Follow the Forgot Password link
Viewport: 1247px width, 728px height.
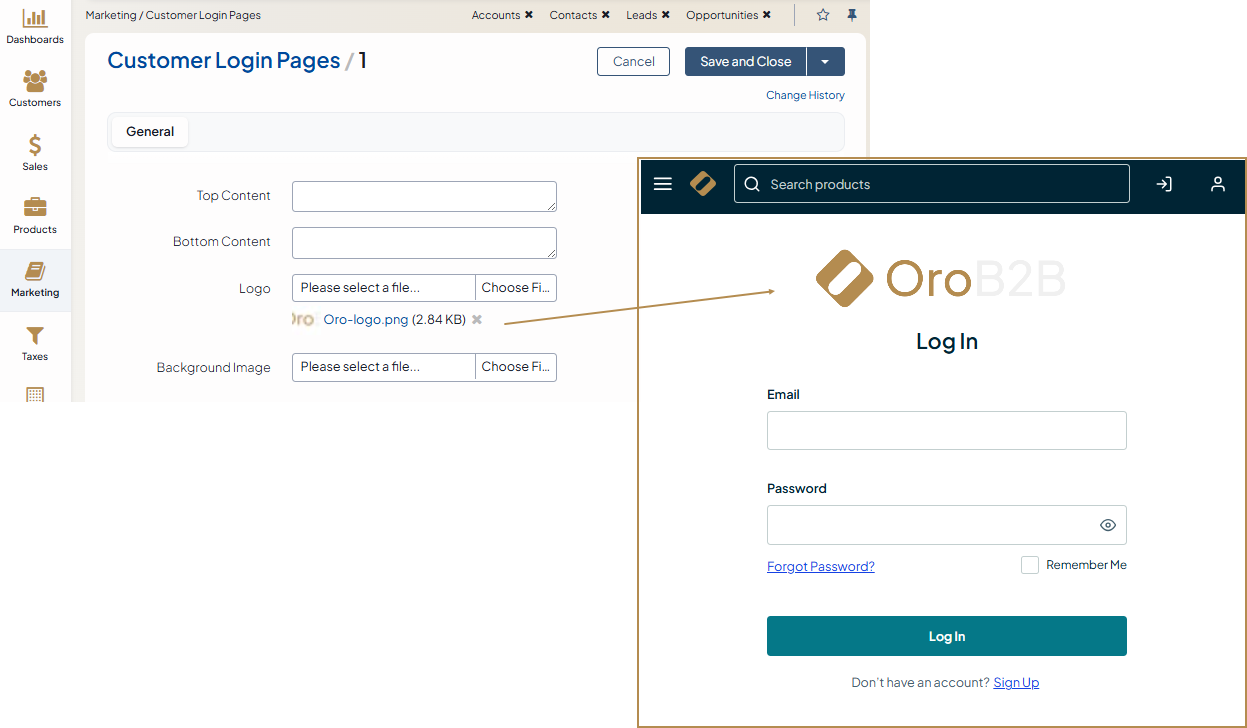coord(820,567)
